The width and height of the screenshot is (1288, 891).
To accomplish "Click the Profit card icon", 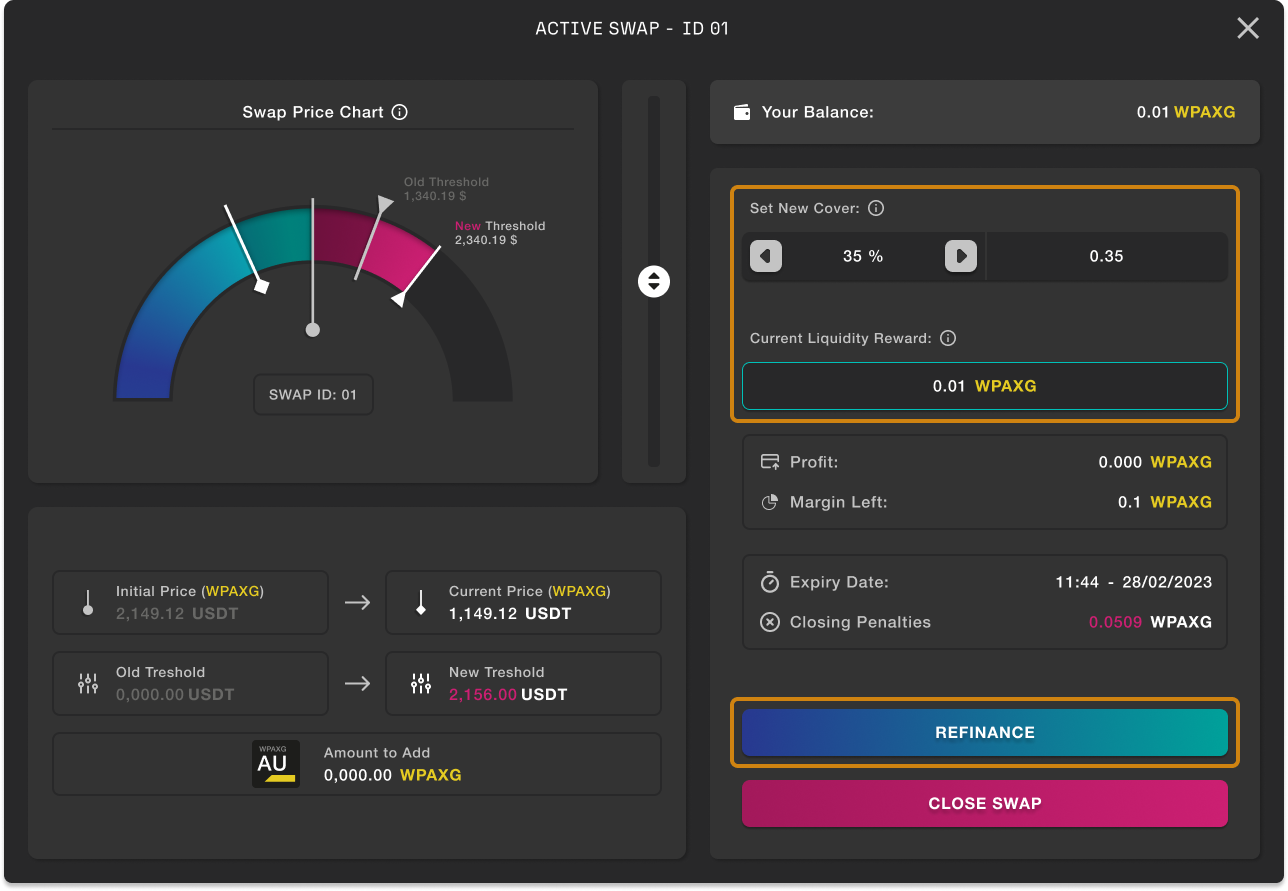I will point(770,462).
